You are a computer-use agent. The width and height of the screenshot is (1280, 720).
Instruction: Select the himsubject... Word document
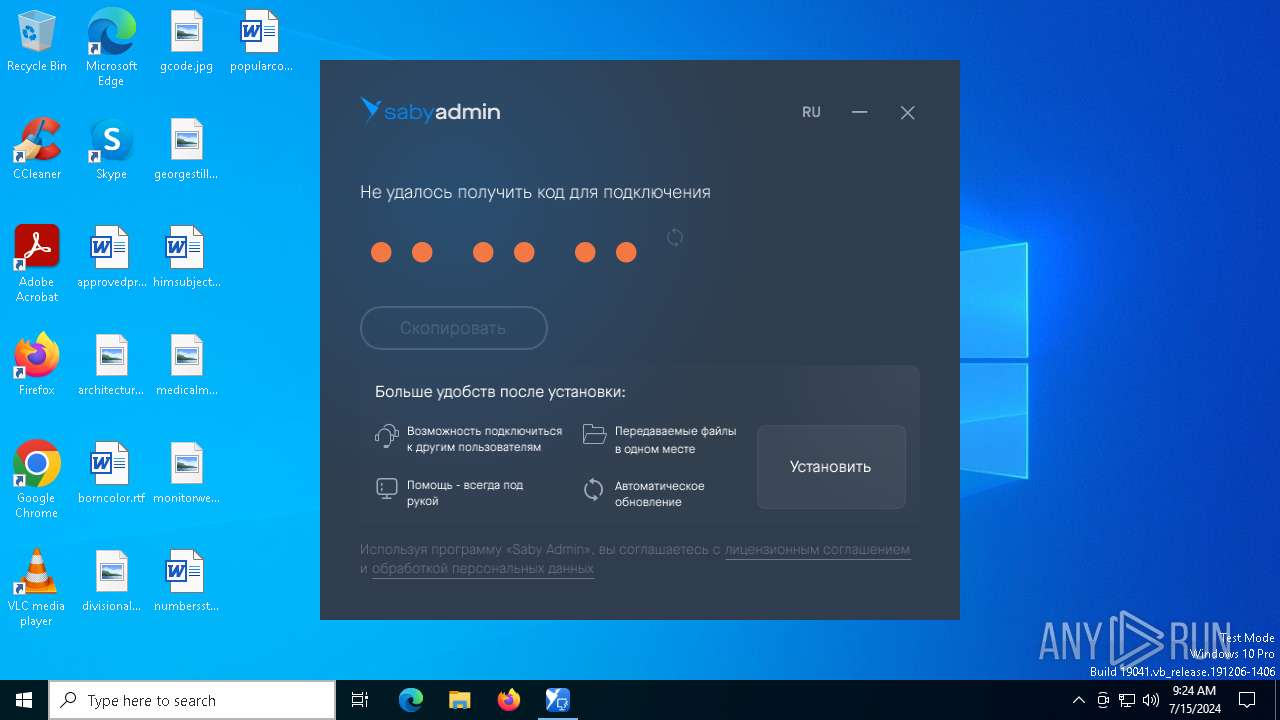pos(187,258)
